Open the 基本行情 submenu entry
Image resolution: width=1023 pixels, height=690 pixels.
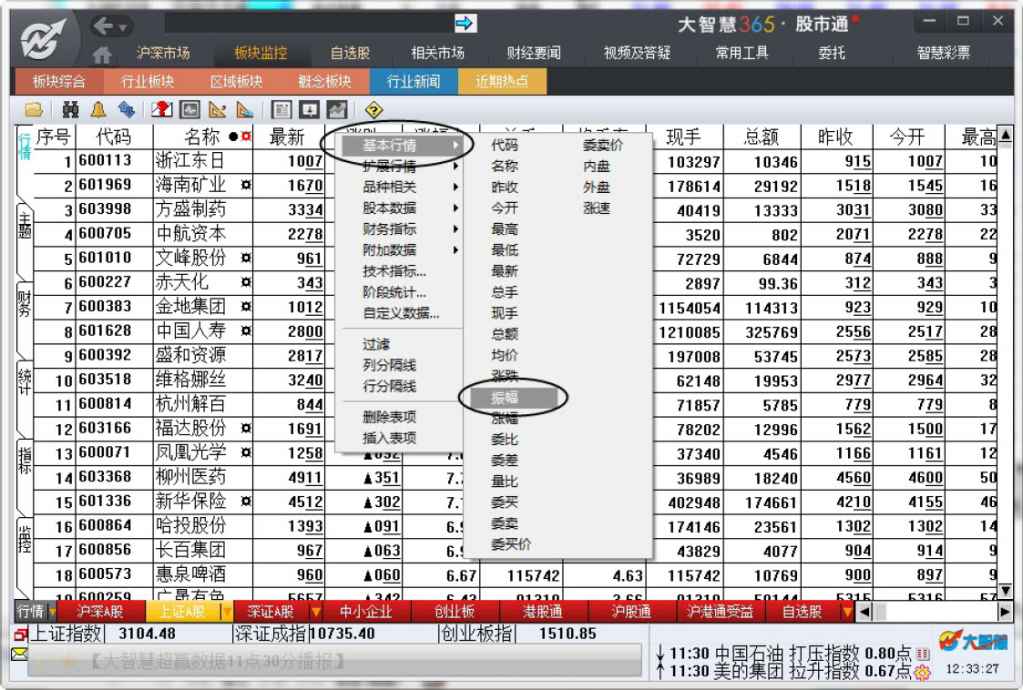coord(403,145)
